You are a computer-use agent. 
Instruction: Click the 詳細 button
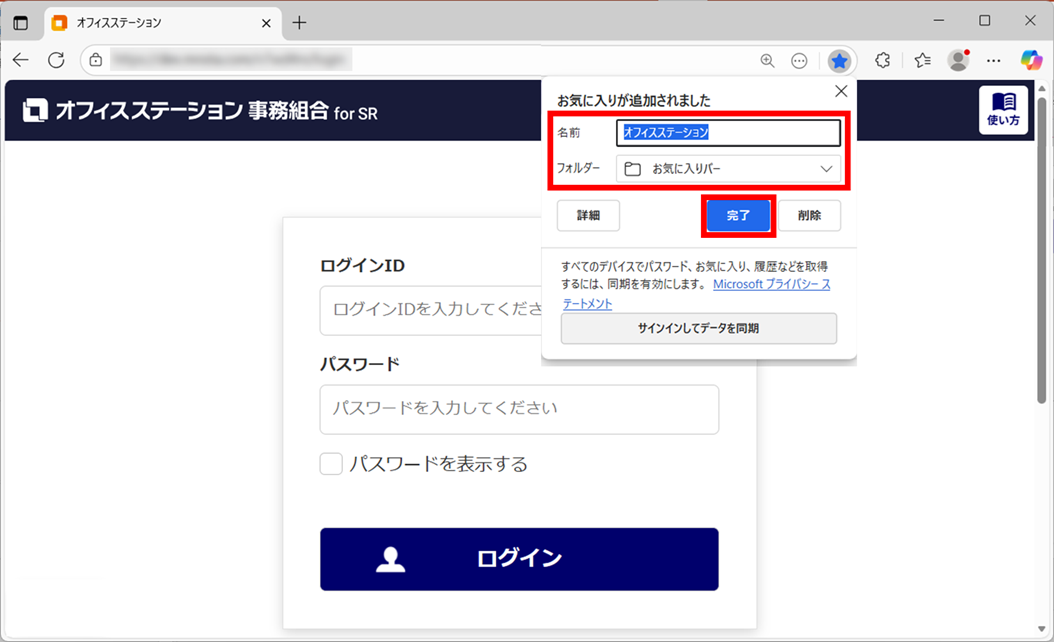tap(588, 215)
